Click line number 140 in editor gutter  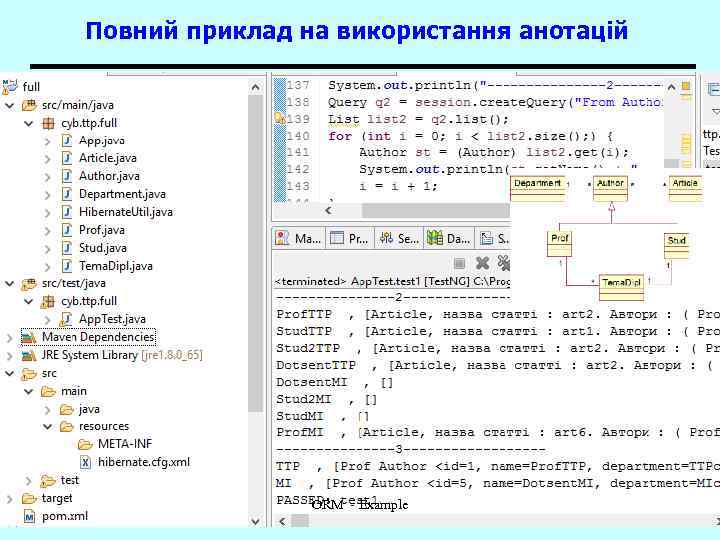(298, 136)
